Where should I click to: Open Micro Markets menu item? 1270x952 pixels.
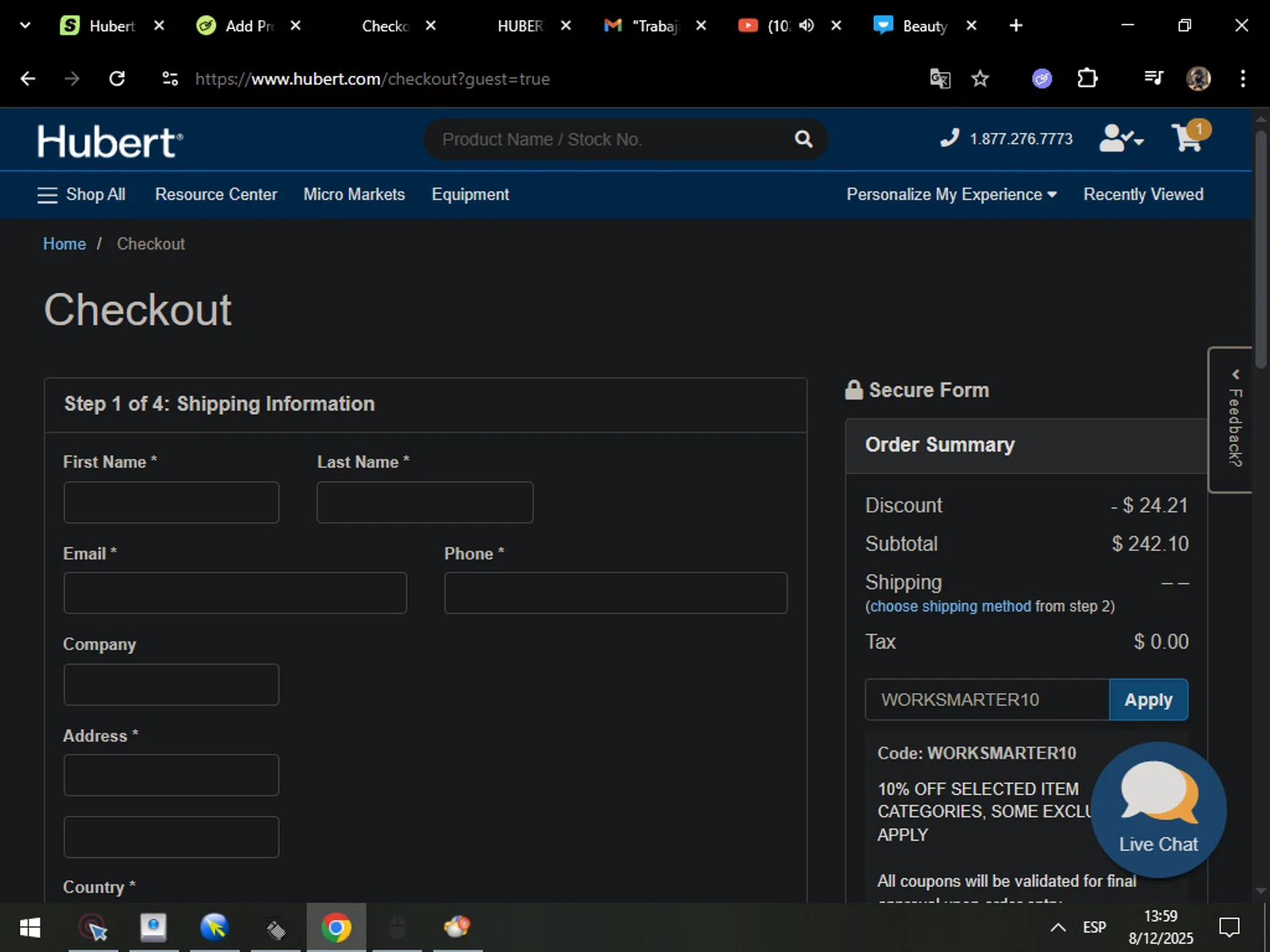(x=354, y=195)
